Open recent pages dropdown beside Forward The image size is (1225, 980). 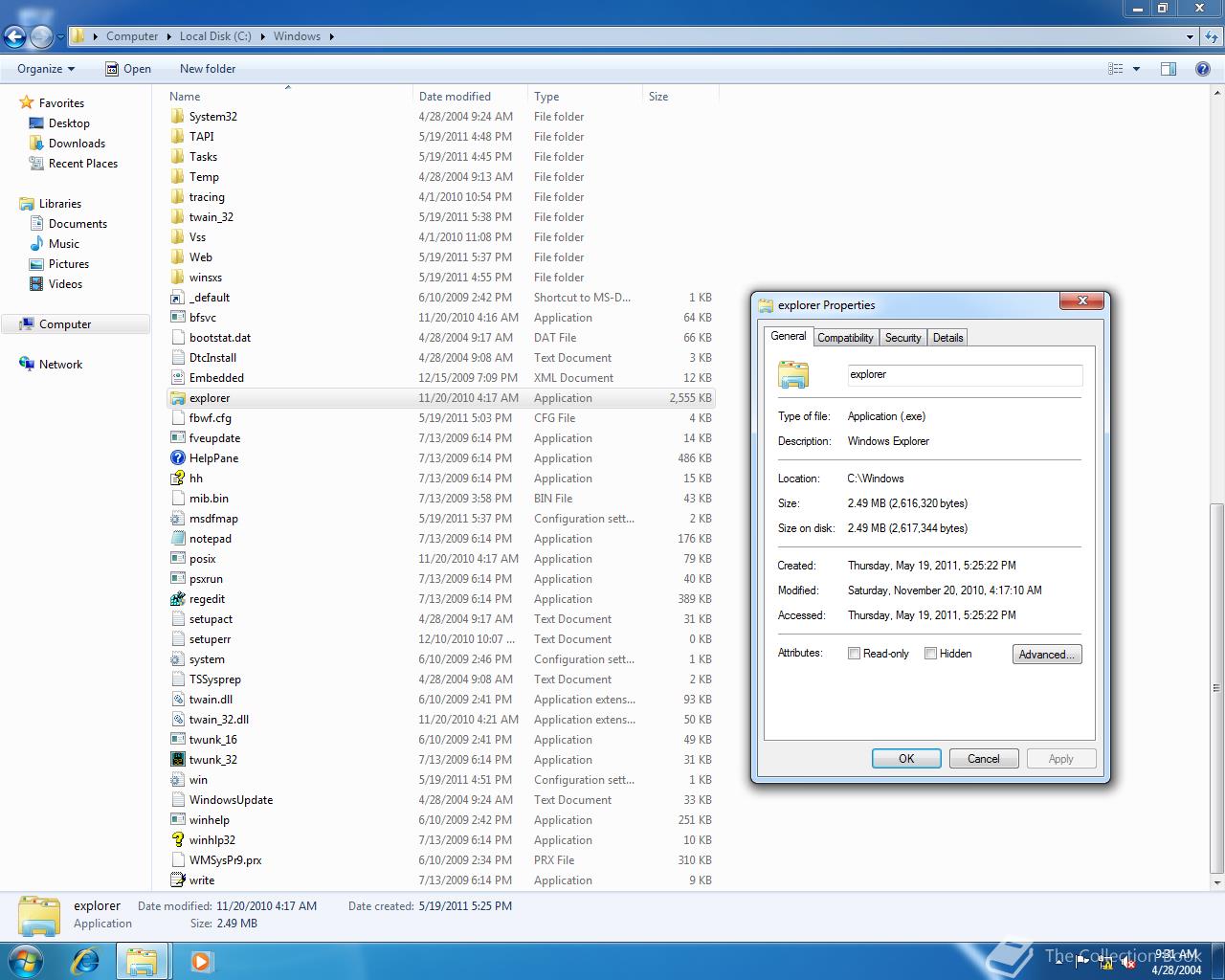click(60, 37)
